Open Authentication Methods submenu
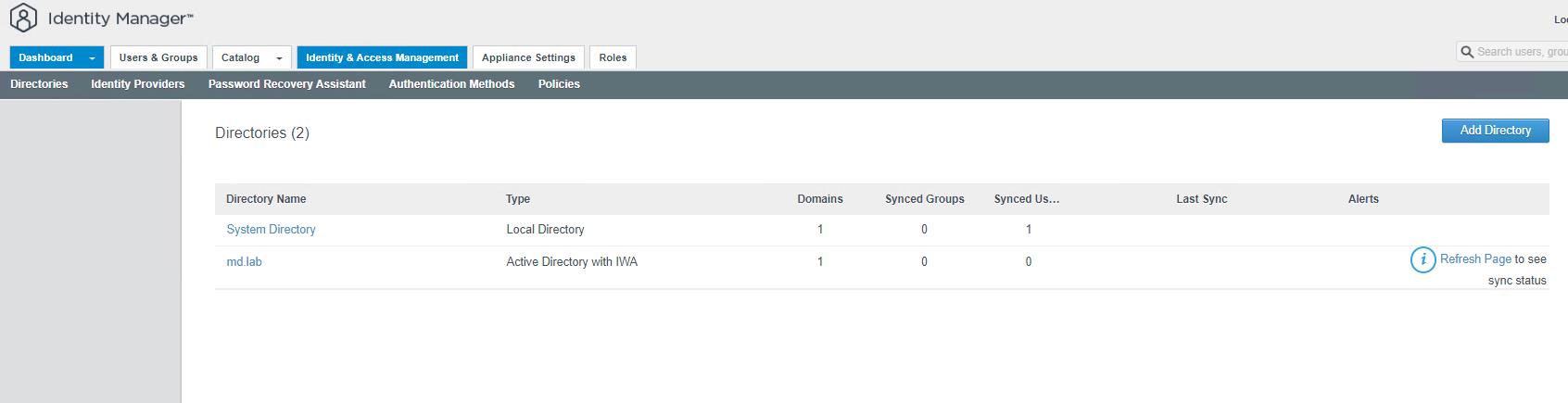This screenshot has width=1568, height=403. pyautogui.click(x=451, y=84)
